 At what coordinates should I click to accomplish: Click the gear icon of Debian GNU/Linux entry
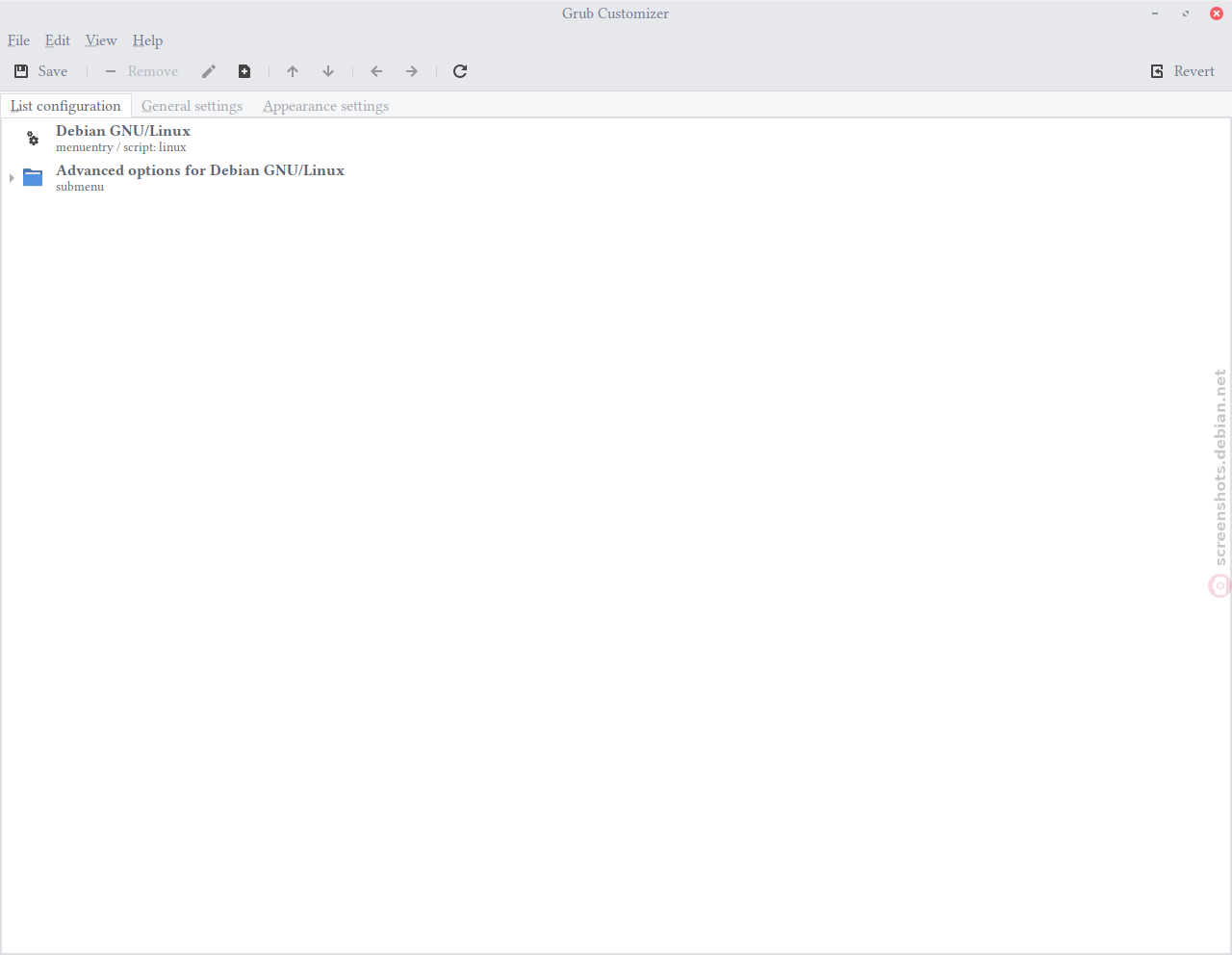pos(33,139)
